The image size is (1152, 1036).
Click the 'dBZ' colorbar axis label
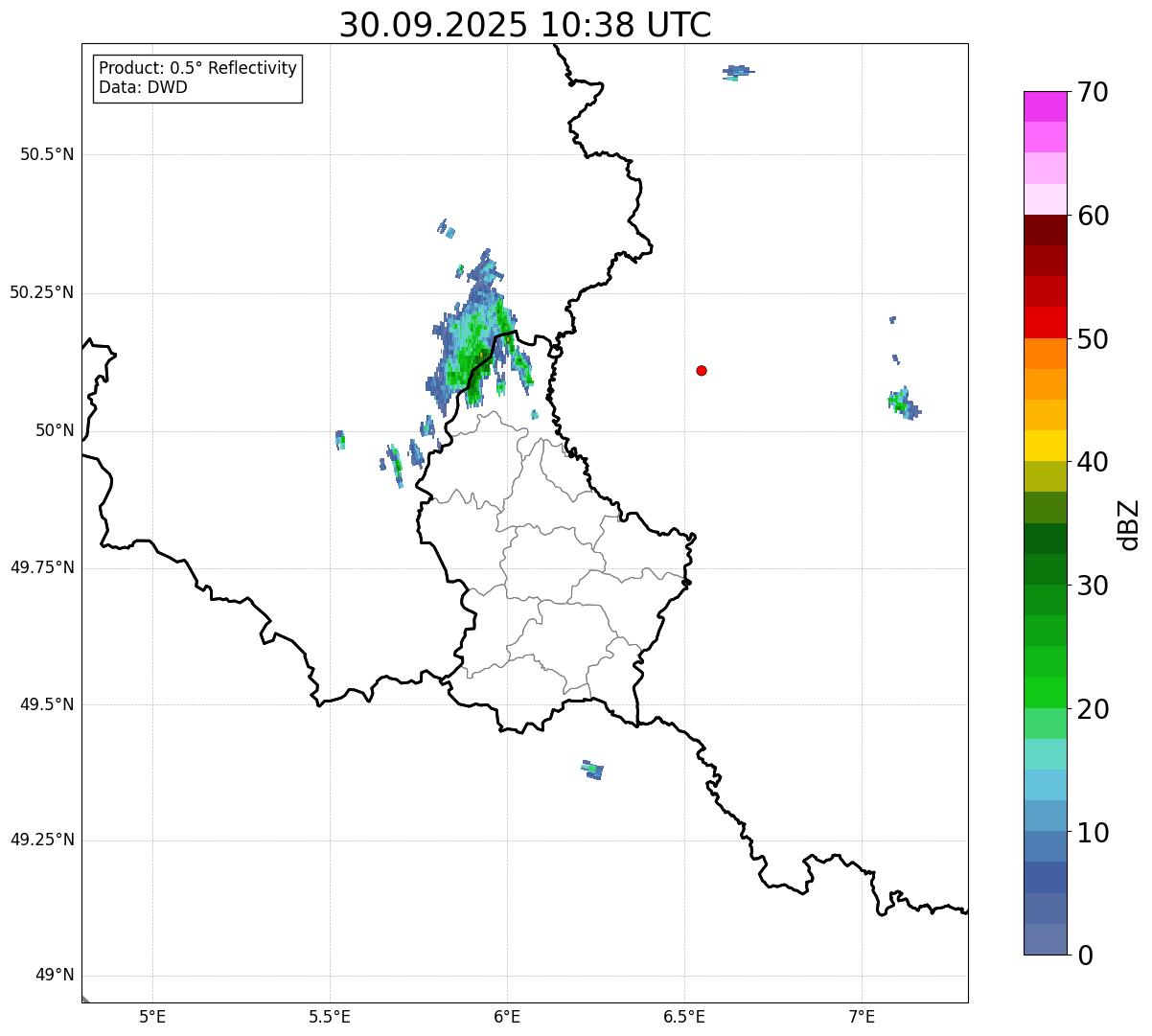tap(1129, 523)
